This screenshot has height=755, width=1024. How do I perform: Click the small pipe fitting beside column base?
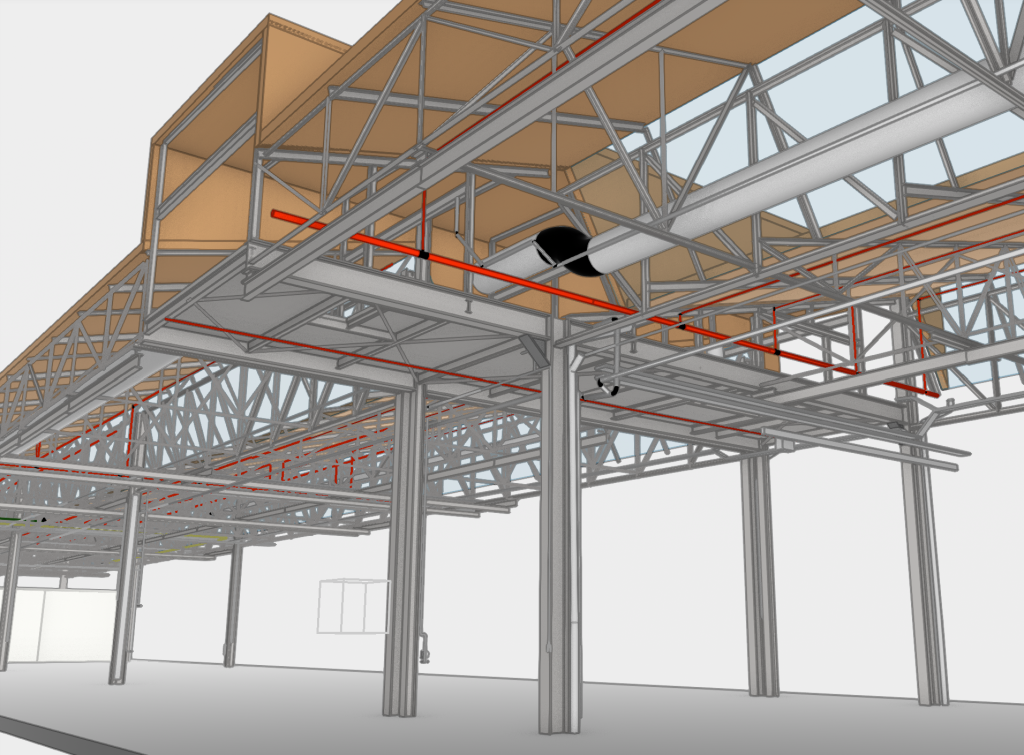coord(425,648)
